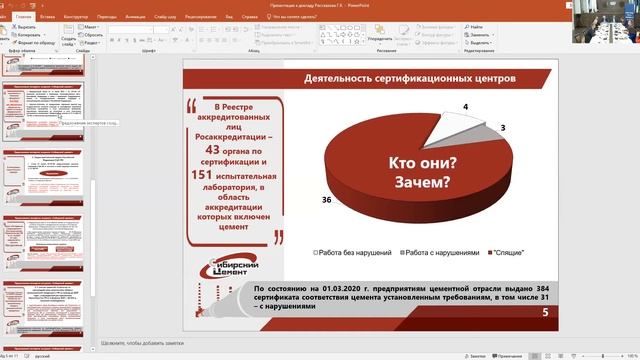Toggle Underline formatting
This screenshot has height=360, width=640.
127,40
